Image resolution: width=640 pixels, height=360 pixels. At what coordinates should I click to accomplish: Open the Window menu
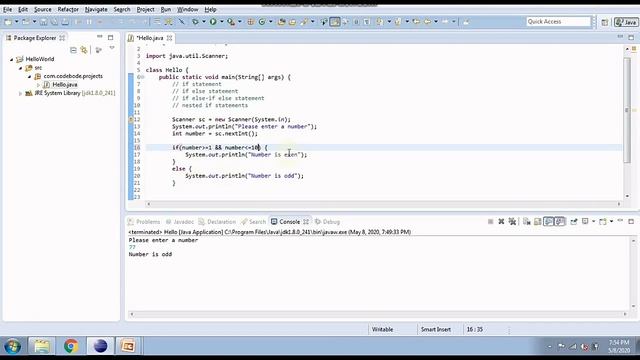[187, 9]
